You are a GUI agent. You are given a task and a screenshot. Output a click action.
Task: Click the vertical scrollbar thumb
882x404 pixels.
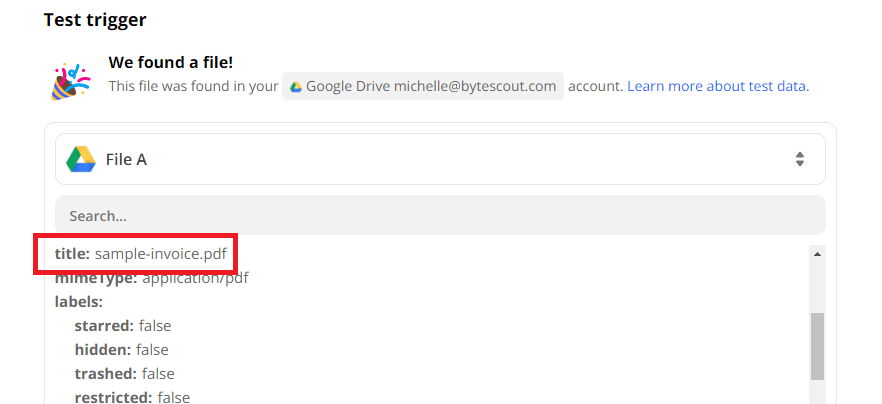tap(817, 345)
